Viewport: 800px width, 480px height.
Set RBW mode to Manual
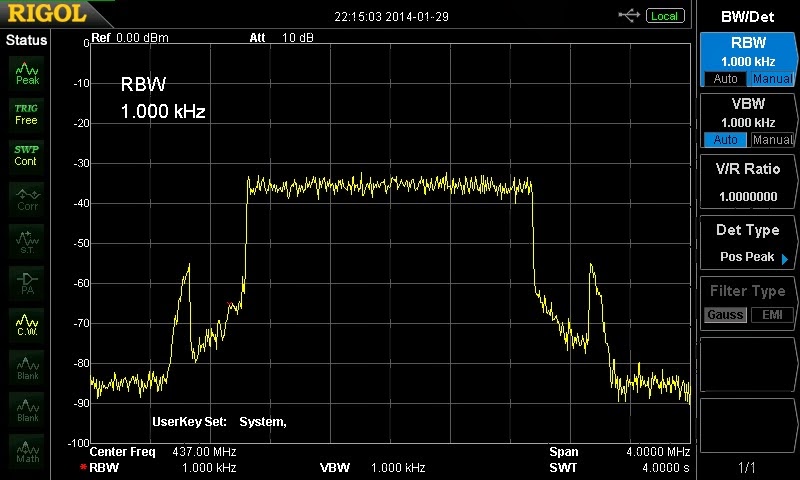coord(772,79)
